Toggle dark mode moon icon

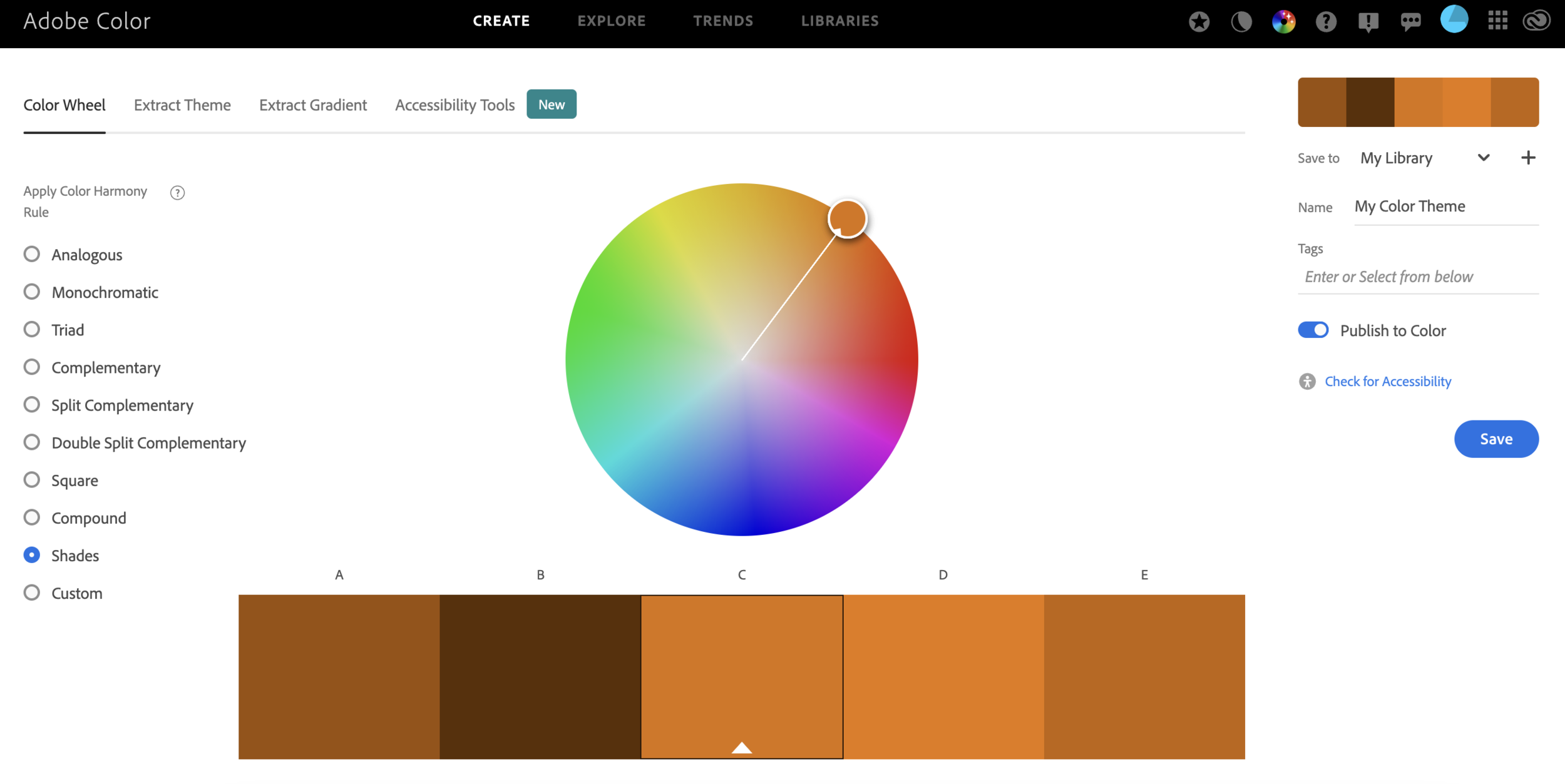pos(1241,22)
